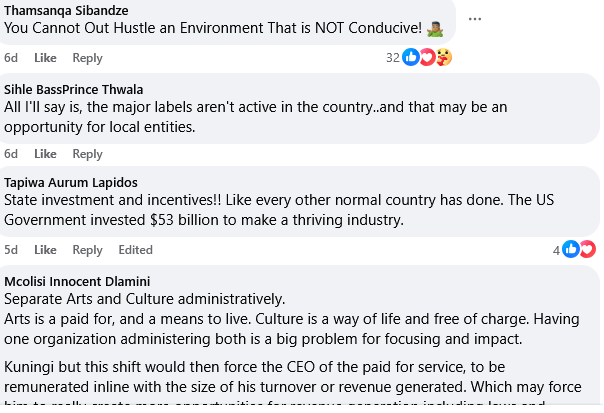Screen dimensions: 604x413
Task: Open Thamsanqa Sibandze's profile name
Action: click(x=66, y=11)
